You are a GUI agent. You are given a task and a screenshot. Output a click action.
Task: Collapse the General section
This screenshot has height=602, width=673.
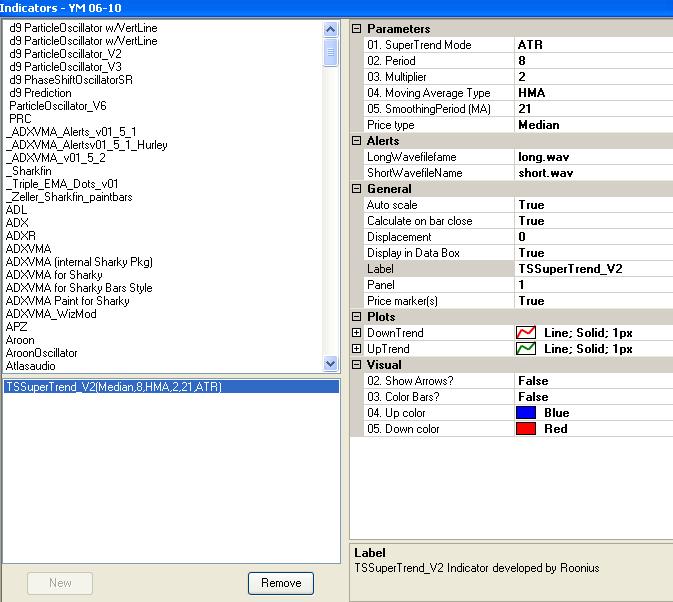(356, 189)
